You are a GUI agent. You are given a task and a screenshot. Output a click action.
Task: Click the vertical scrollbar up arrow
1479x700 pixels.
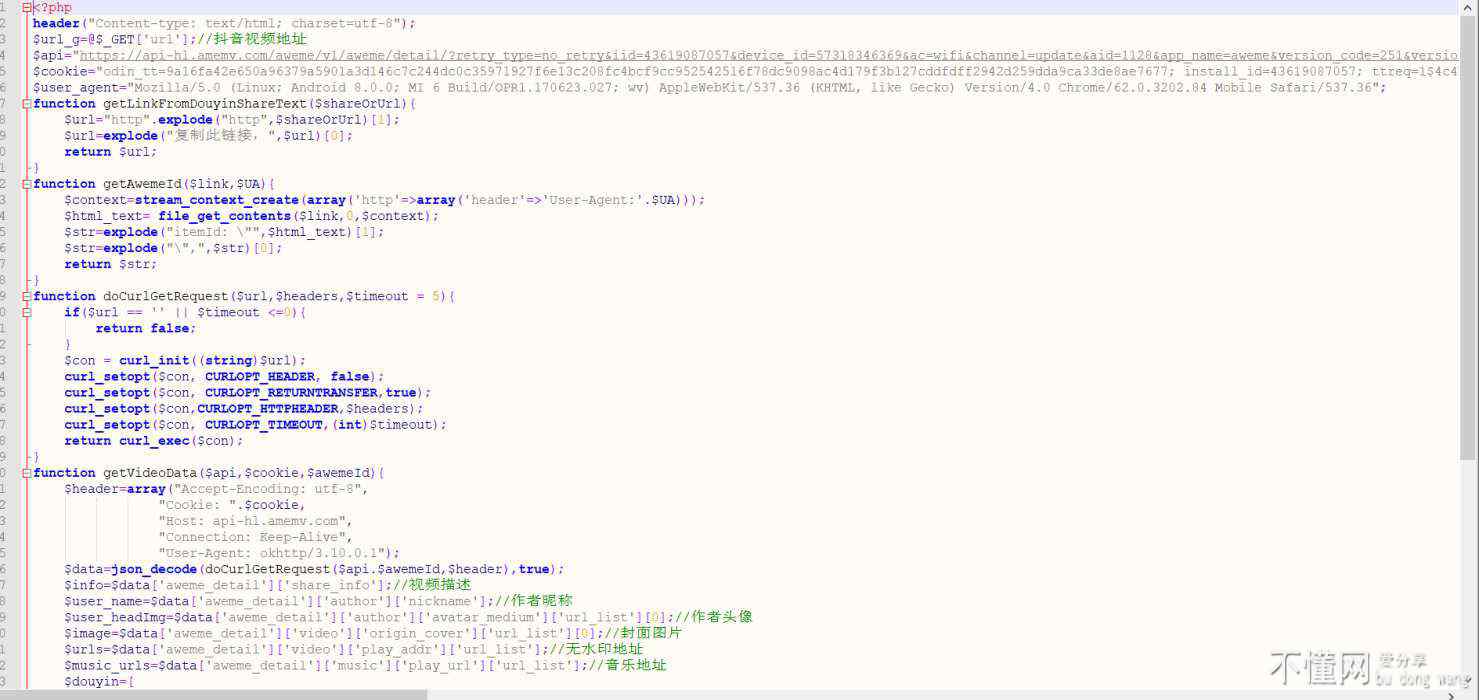point(1468,7)
